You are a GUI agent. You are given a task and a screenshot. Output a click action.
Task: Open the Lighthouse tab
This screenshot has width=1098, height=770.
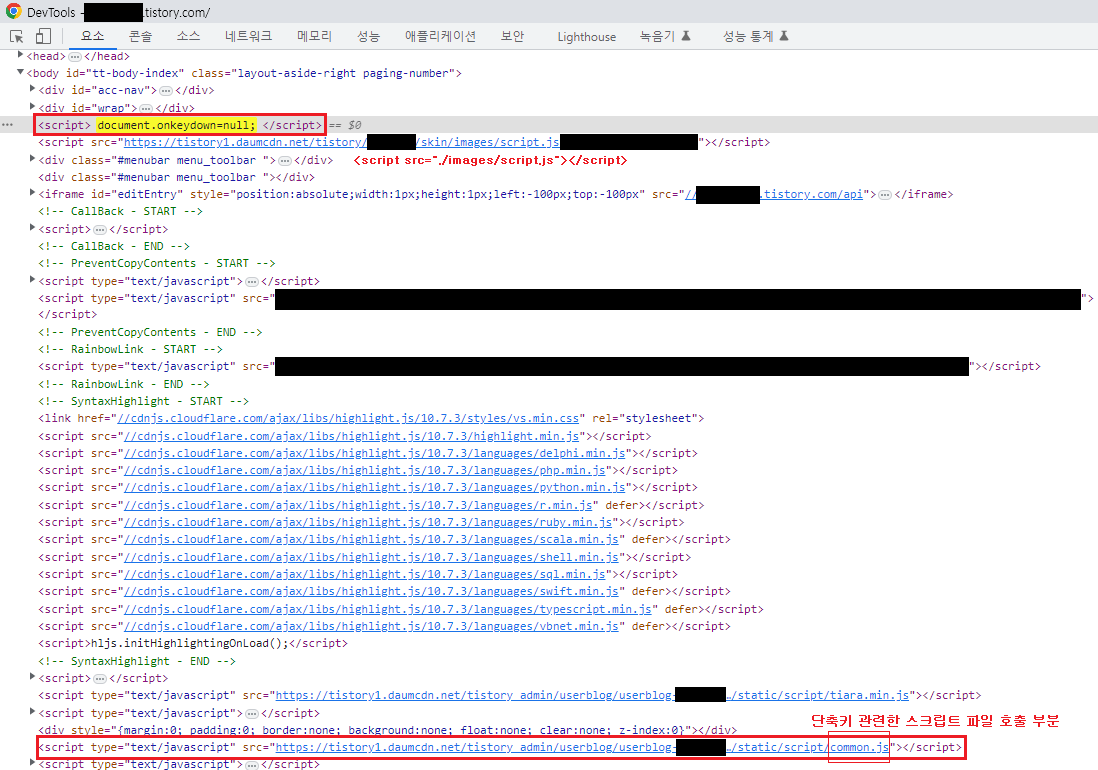[x=586, y=36]
